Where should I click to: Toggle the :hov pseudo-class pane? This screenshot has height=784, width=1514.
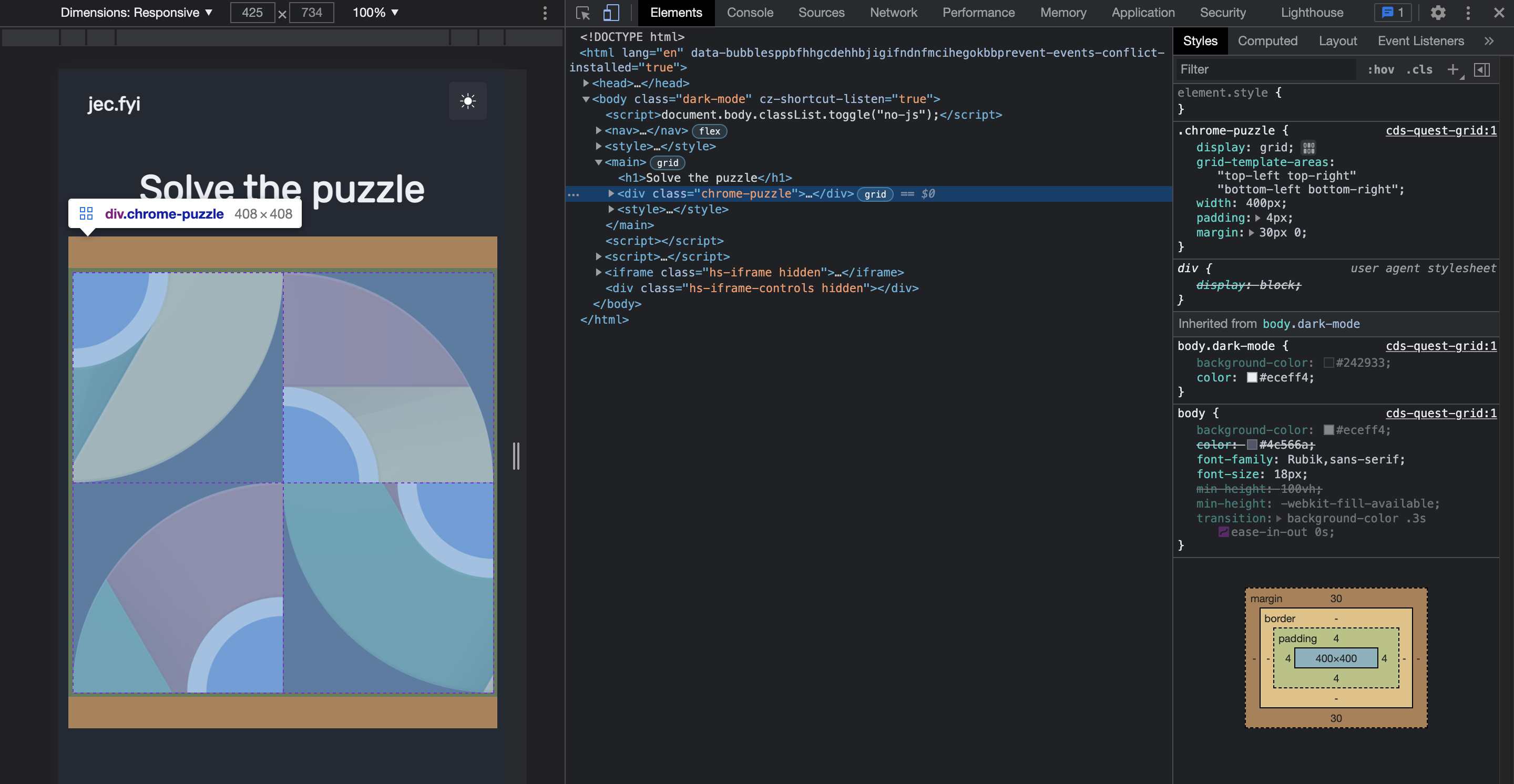pos(1381,69)
